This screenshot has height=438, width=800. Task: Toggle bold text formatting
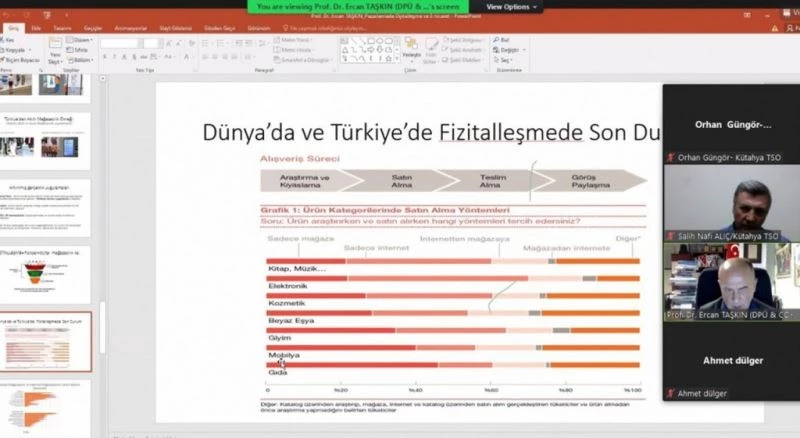[104, 58]
